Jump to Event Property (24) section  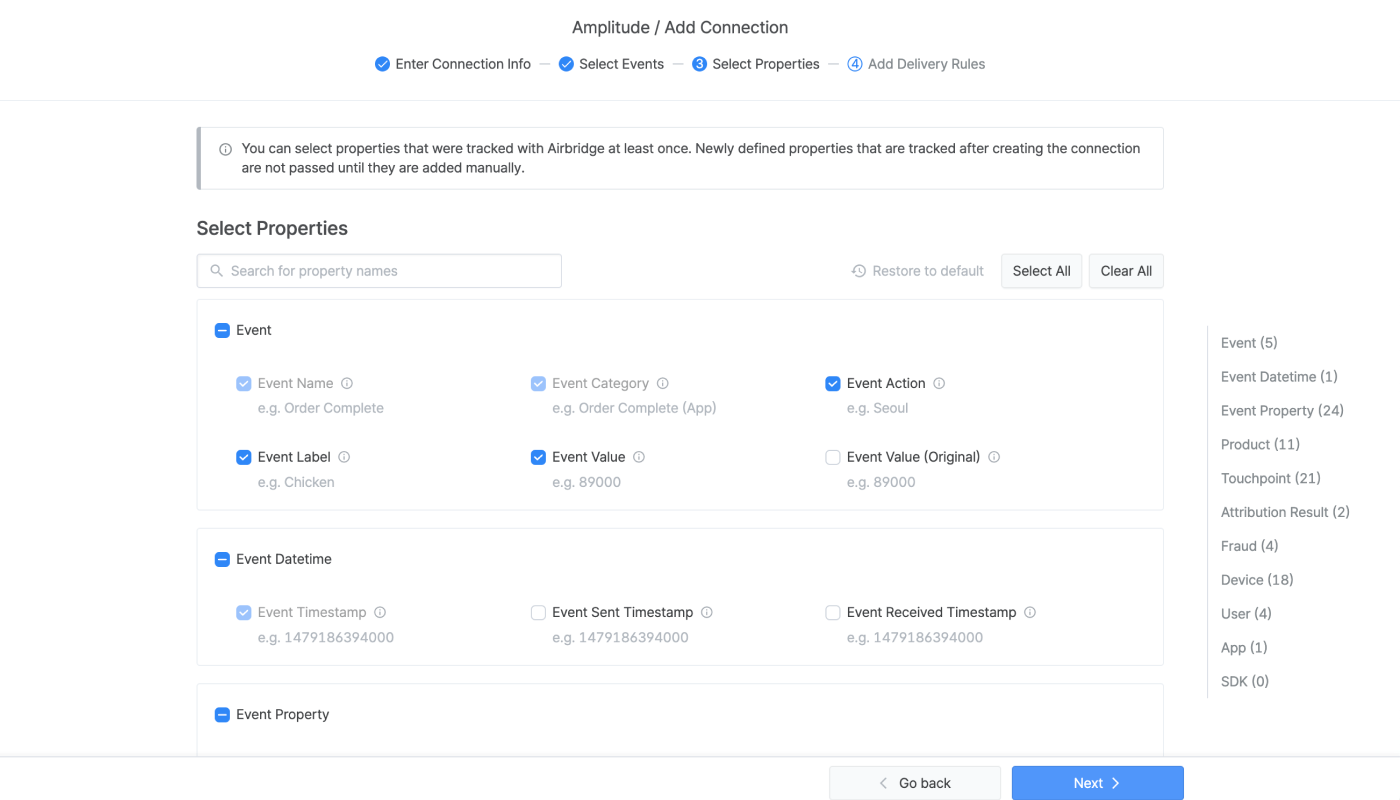pos(1282,411)
